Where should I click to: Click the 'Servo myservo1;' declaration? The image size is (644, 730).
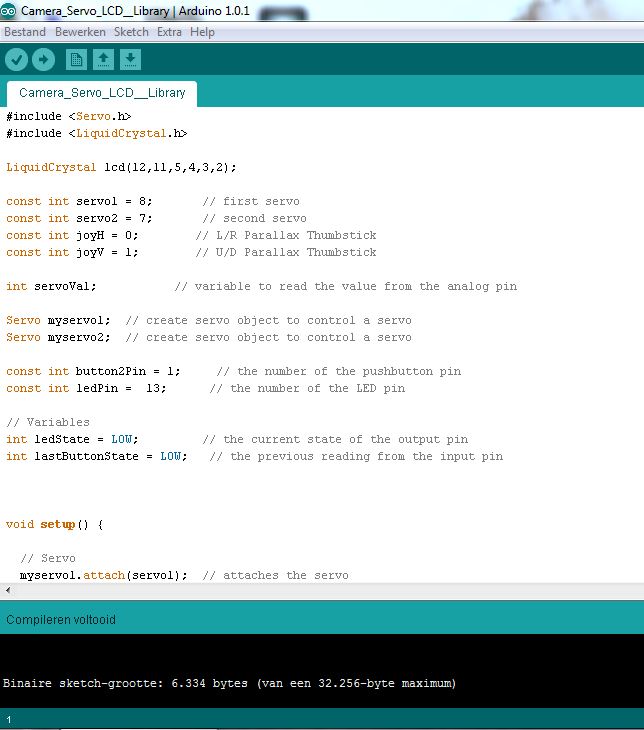coord(58,320)
